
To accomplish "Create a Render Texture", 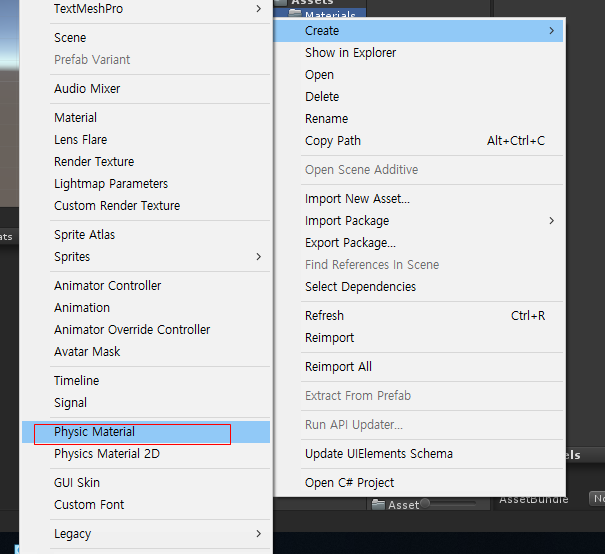I will tap(146, 162).
